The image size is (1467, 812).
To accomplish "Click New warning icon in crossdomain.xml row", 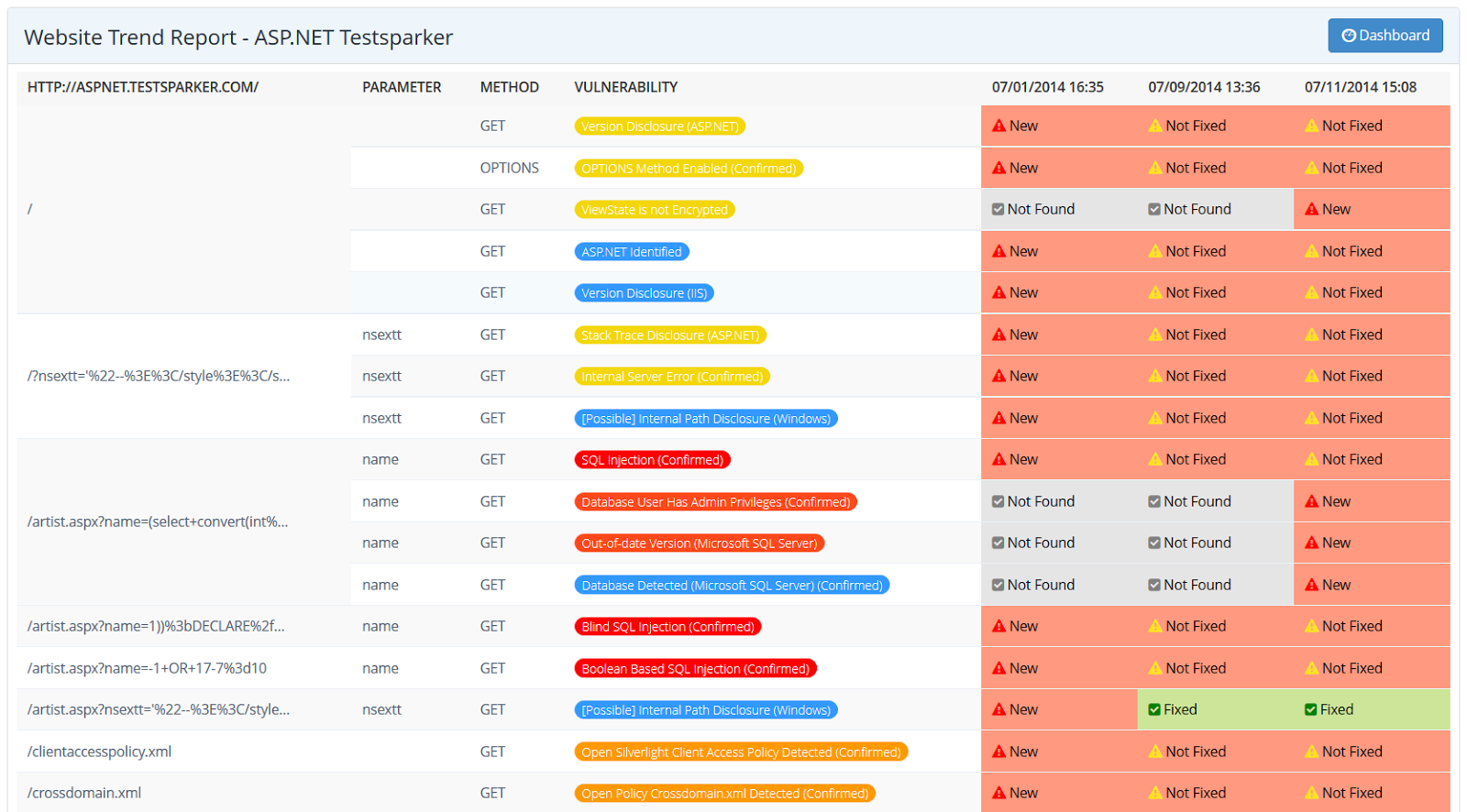I will 999,793.
